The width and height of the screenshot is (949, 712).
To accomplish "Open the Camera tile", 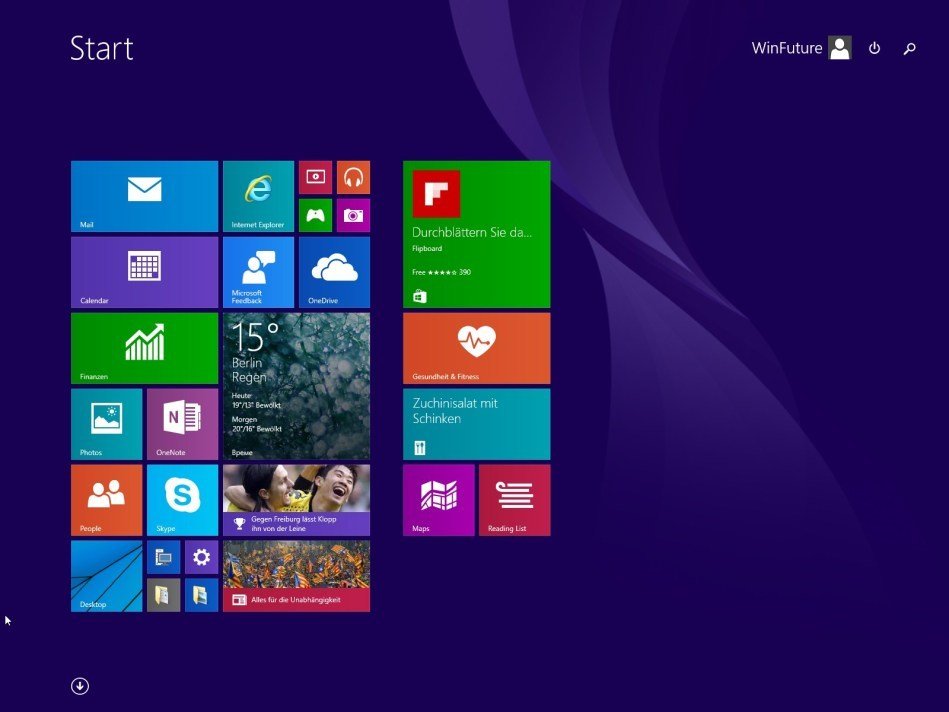I will pos(353,215).
